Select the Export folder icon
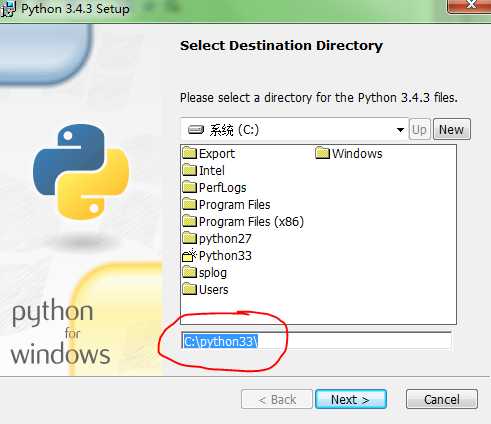Image resolution: width=491 pixels, height=424 pixels. point(190,153)
